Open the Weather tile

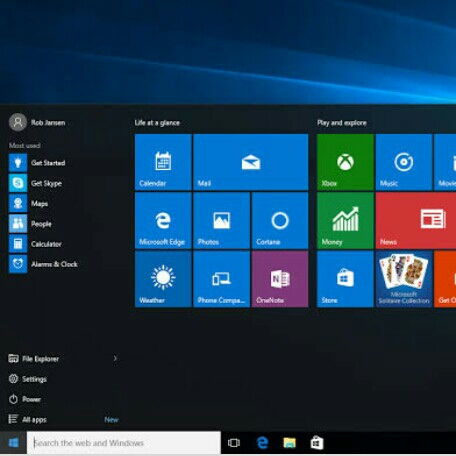pyautogui.click(x=163, y=279)
